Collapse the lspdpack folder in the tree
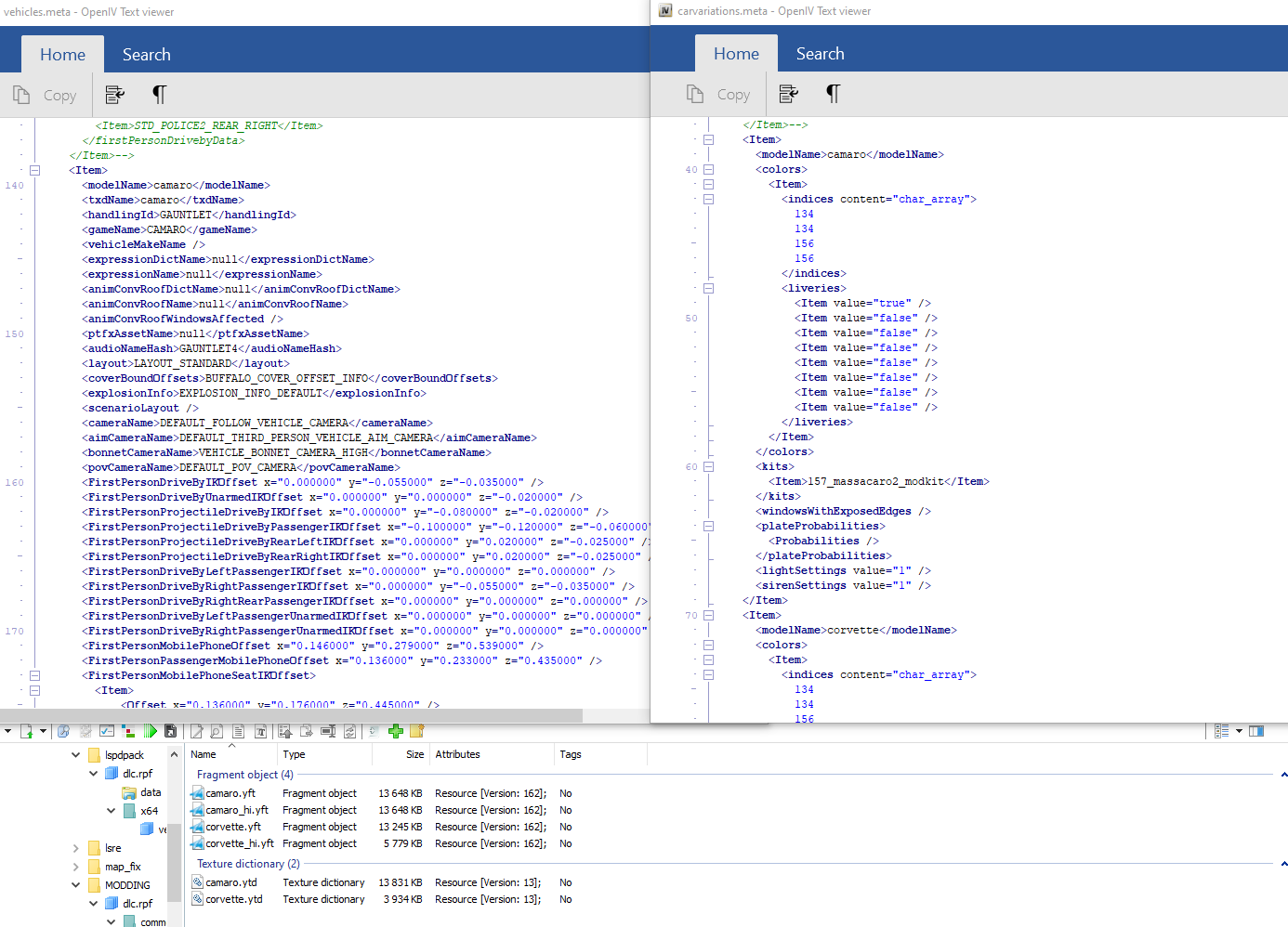Viewport: 1288px width, 927px height. click(76, 755)
